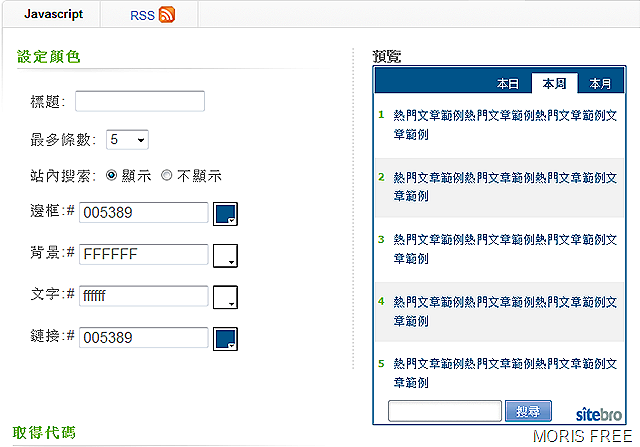This screenshot has width=640, height=447.
Task: Open the 邊框 blue color swatch picker
Action: [x=225, y=213]
